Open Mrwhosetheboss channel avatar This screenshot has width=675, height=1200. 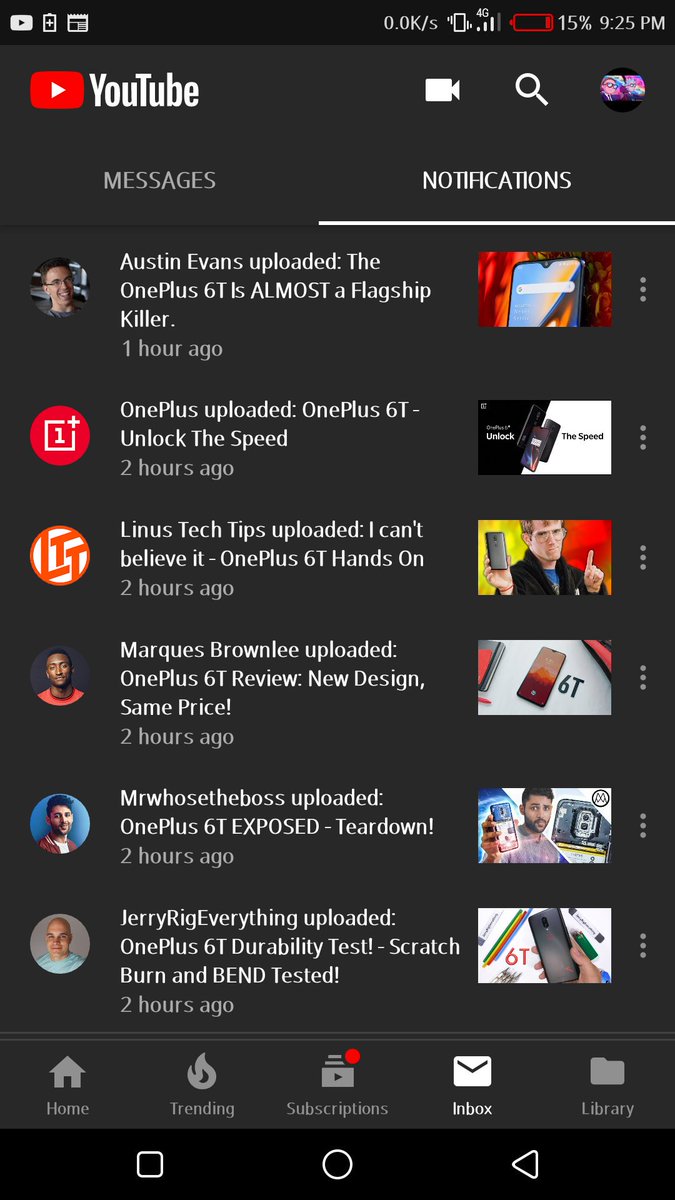pyautogui.click(x=60, y=825)
